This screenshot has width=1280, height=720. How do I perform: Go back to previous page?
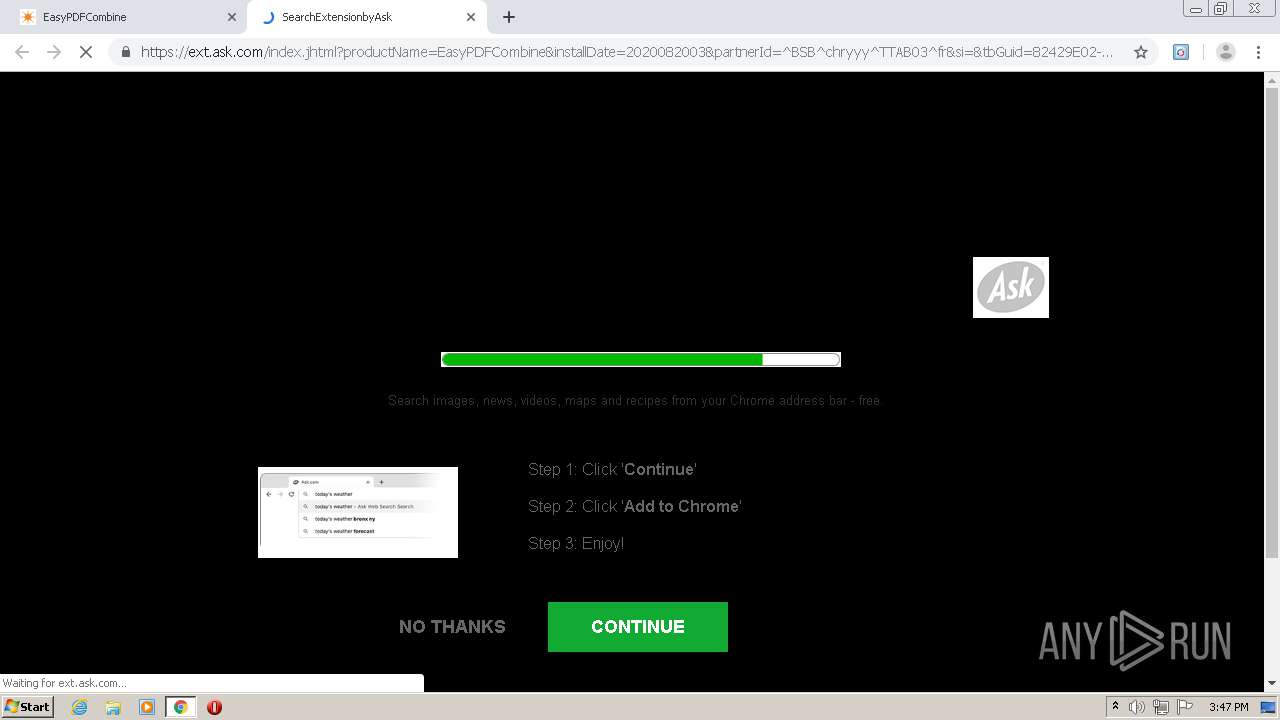22,52
